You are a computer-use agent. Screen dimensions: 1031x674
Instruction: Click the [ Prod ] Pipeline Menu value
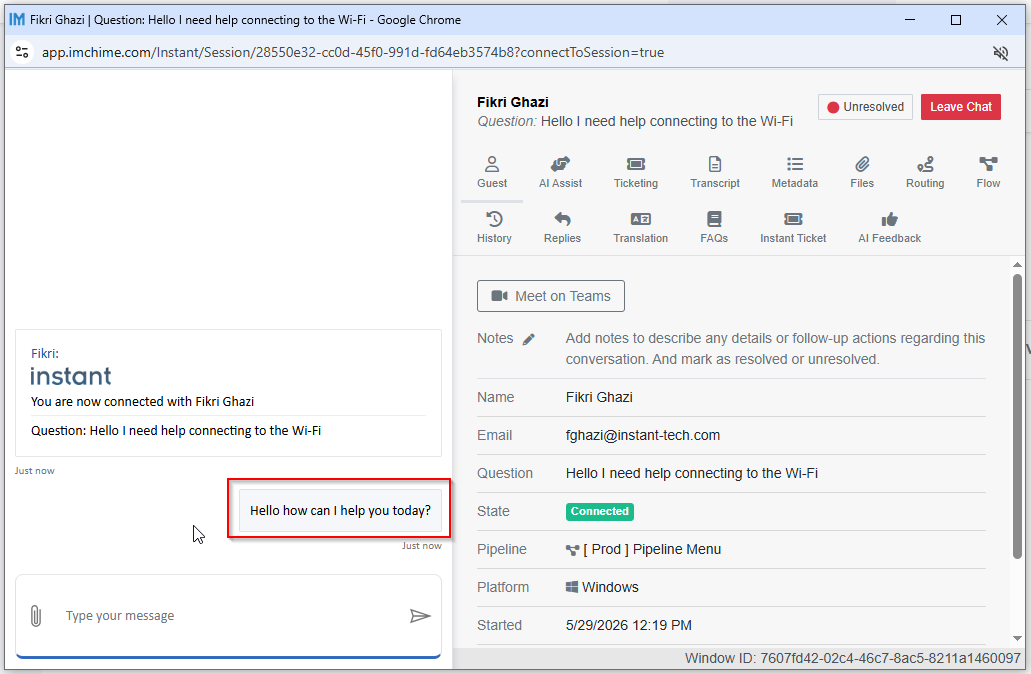(644, 550)
